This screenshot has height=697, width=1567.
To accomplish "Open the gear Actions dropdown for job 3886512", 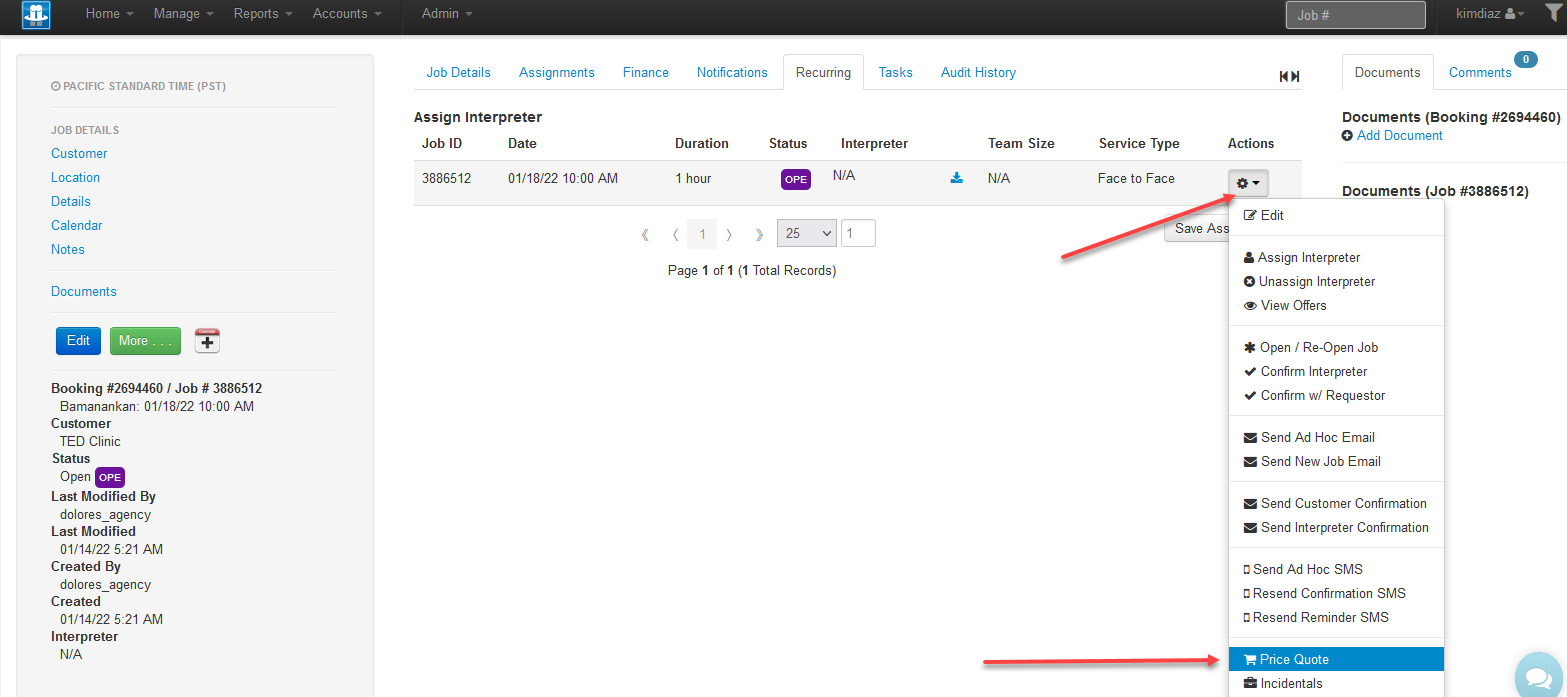I will pos(1248,183).
